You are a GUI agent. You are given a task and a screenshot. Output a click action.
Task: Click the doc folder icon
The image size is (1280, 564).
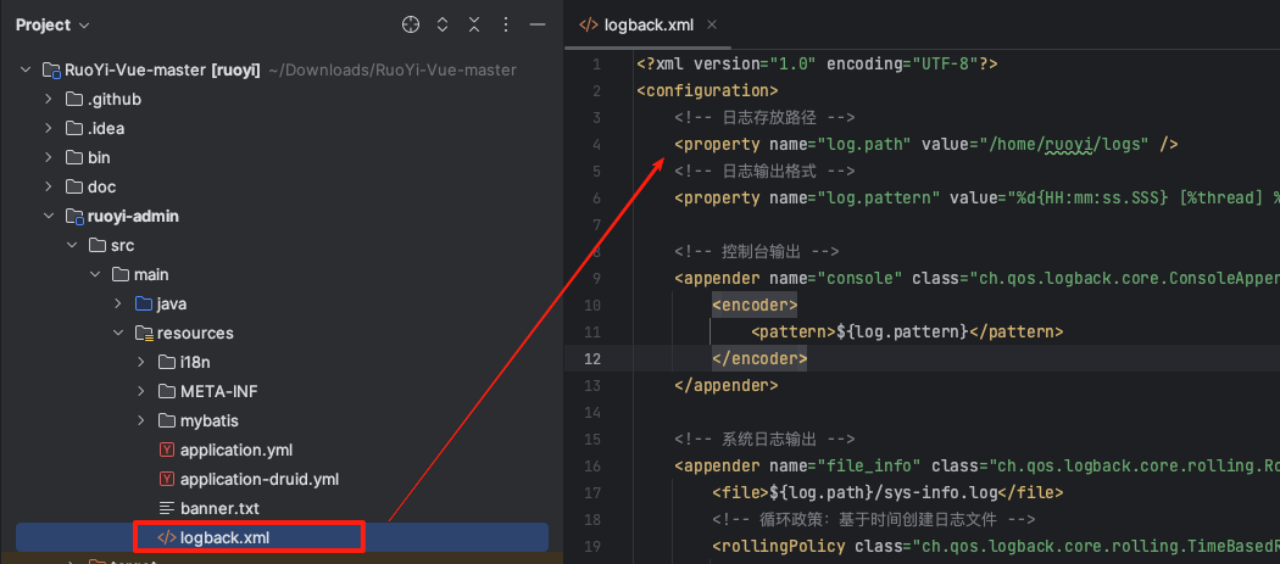tap(74, 187)
